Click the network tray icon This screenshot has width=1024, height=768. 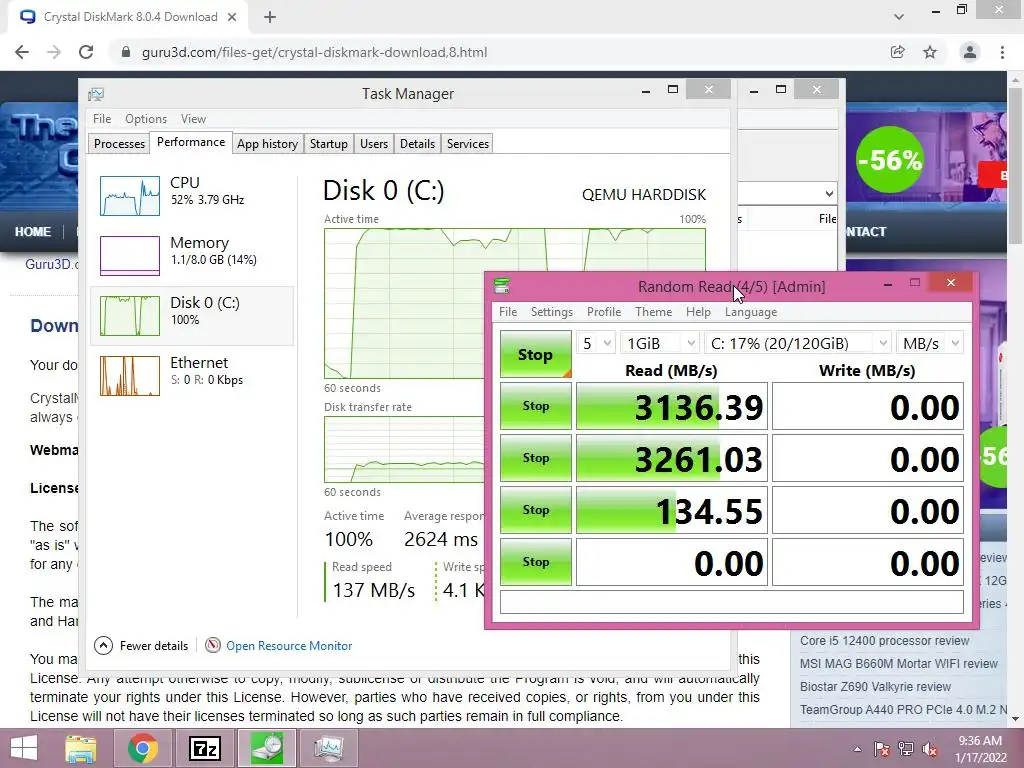click(906, 748)
